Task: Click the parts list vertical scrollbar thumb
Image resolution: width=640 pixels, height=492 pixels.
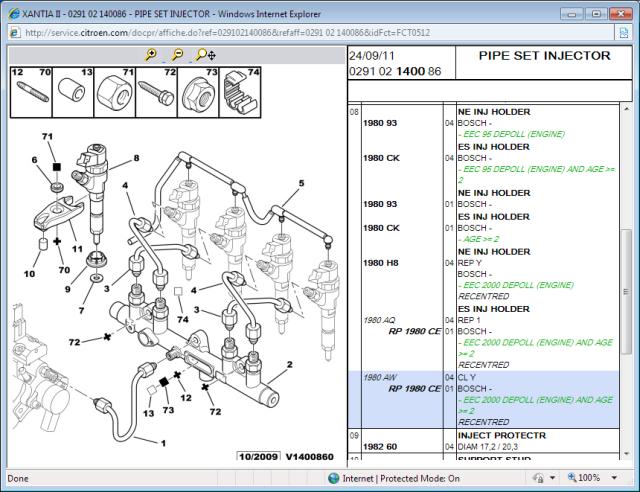Action: (627, 292)
